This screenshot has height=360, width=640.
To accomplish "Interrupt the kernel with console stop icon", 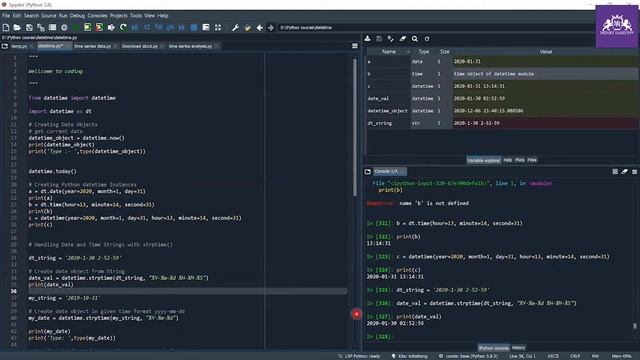I will click(x=615, y=172).
